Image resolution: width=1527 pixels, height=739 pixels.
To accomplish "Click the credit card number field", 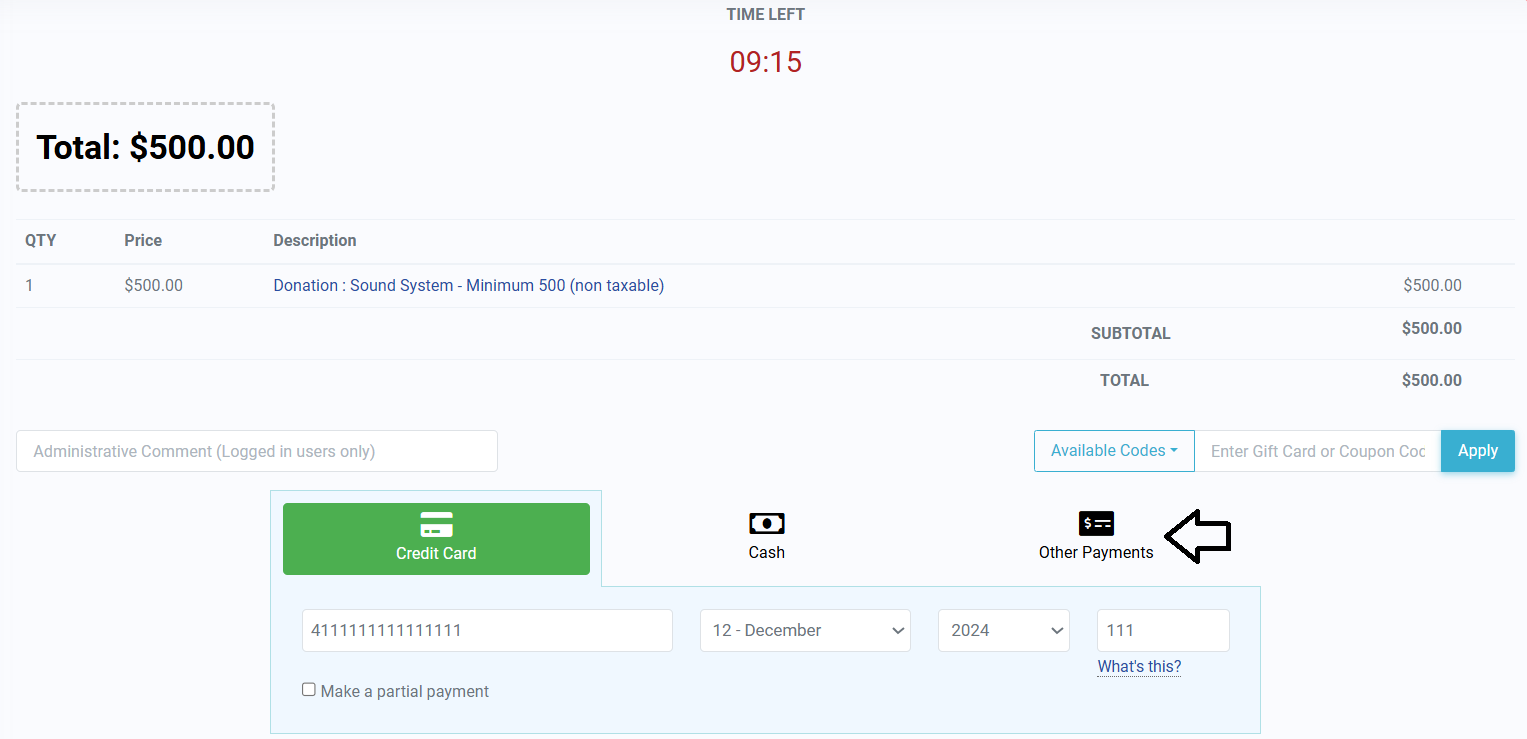I will click(487, 630).
